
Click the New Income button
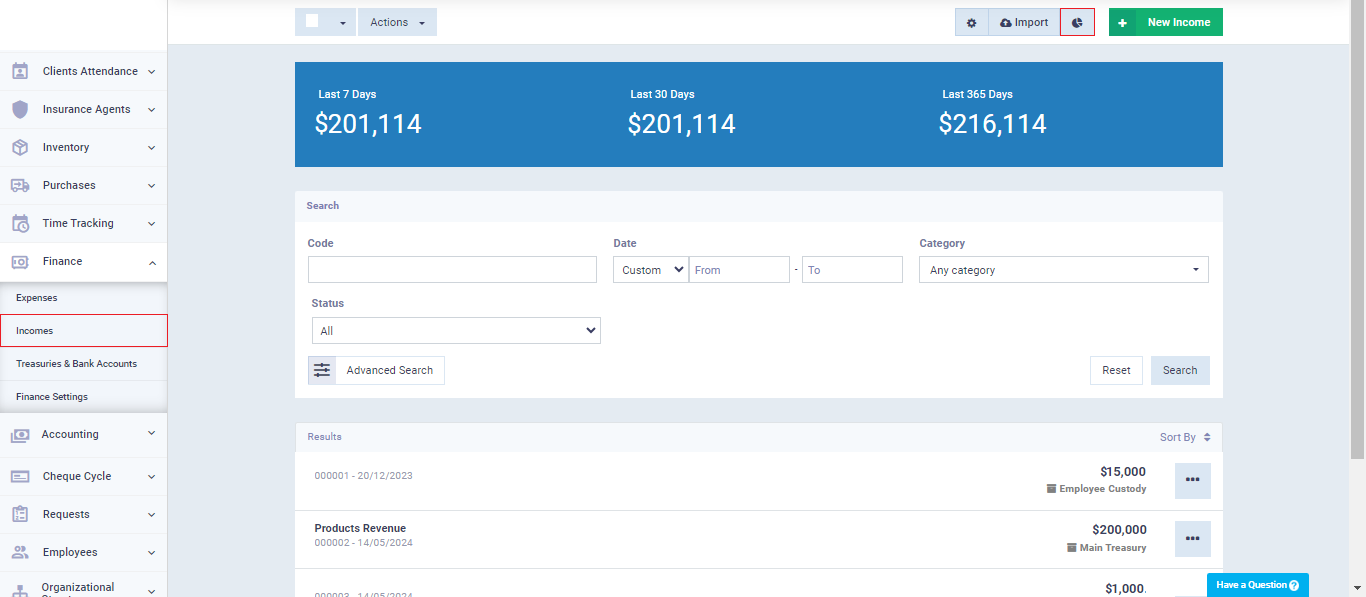tap(1166, 22)
